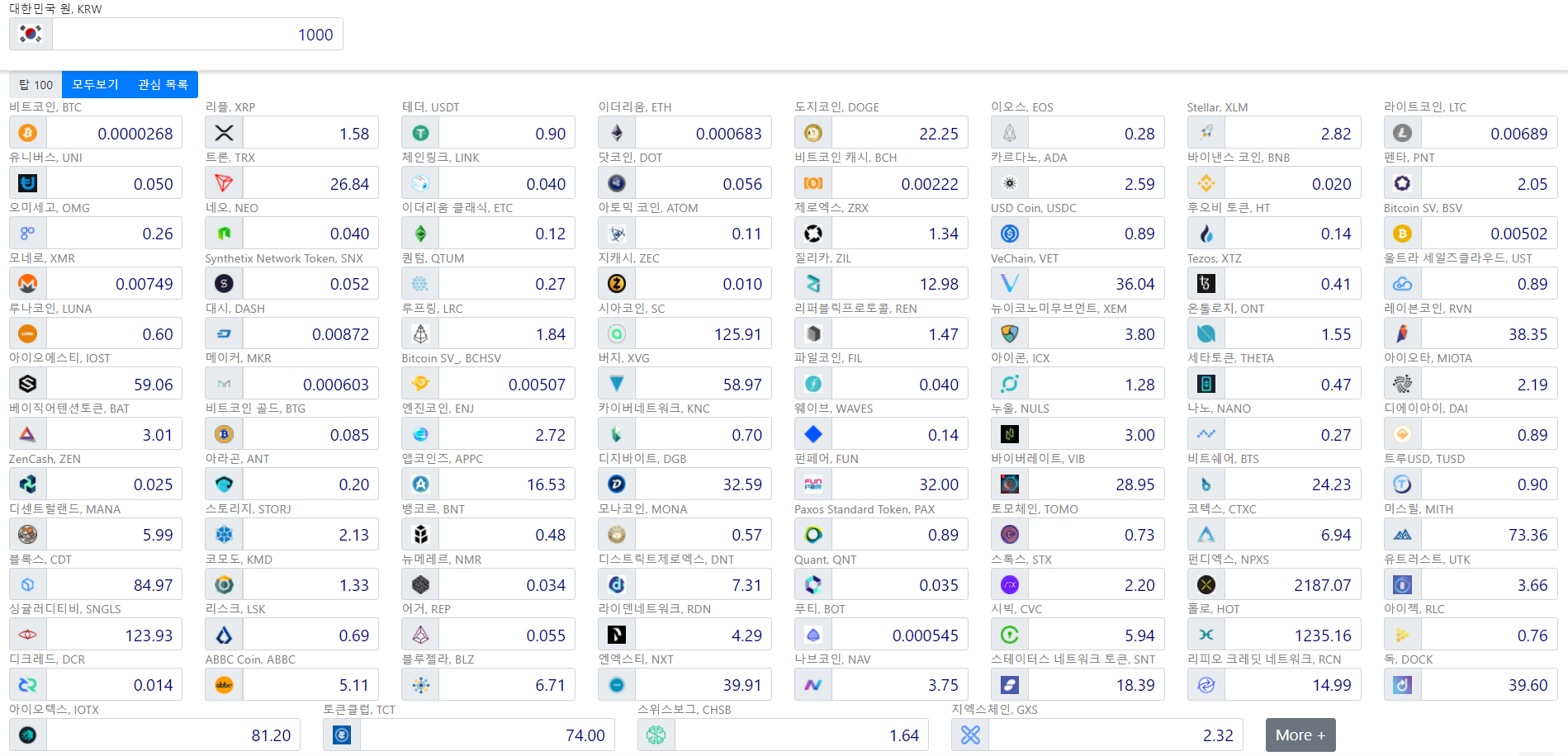This screenshot has width=1568, height=756.
Task: Click the SC value field 125.91
Action: [703, 334]
